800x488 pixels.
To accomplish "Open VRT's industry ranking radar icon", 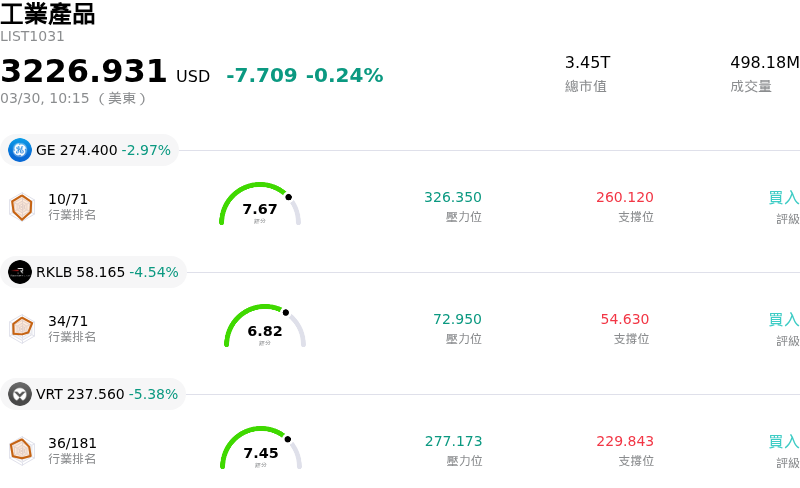I will 21,451.
